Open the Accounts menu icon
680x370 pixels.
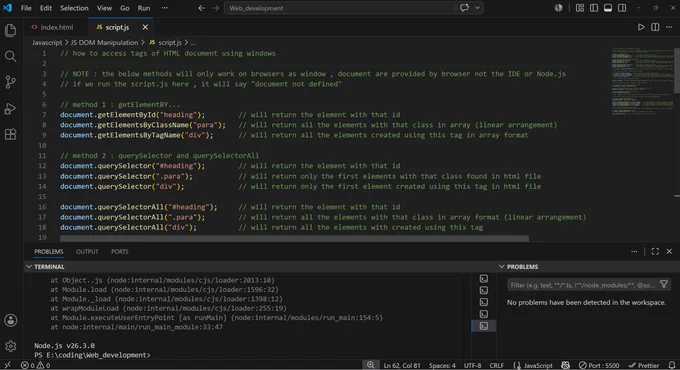pyautogui.click(x=10, y=320)
